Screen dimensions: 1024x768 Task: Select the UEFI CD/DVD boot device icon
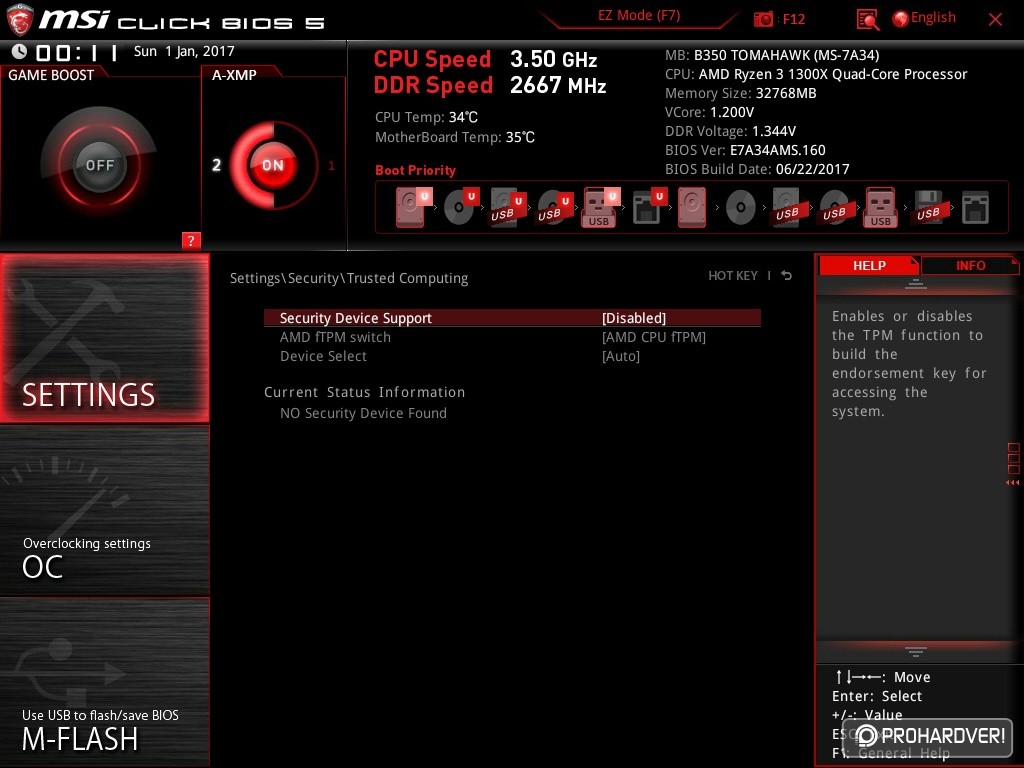click(x=461, y=207)
